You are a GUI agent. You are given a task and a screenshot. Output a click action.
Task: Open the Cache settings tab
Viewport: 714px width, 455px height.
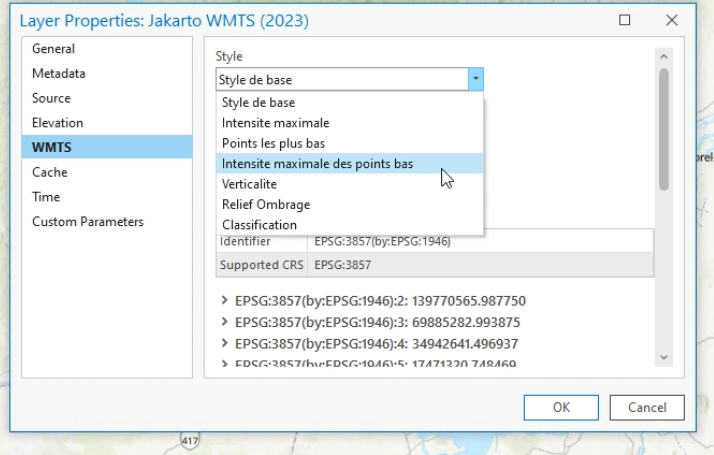click(50, 172)
